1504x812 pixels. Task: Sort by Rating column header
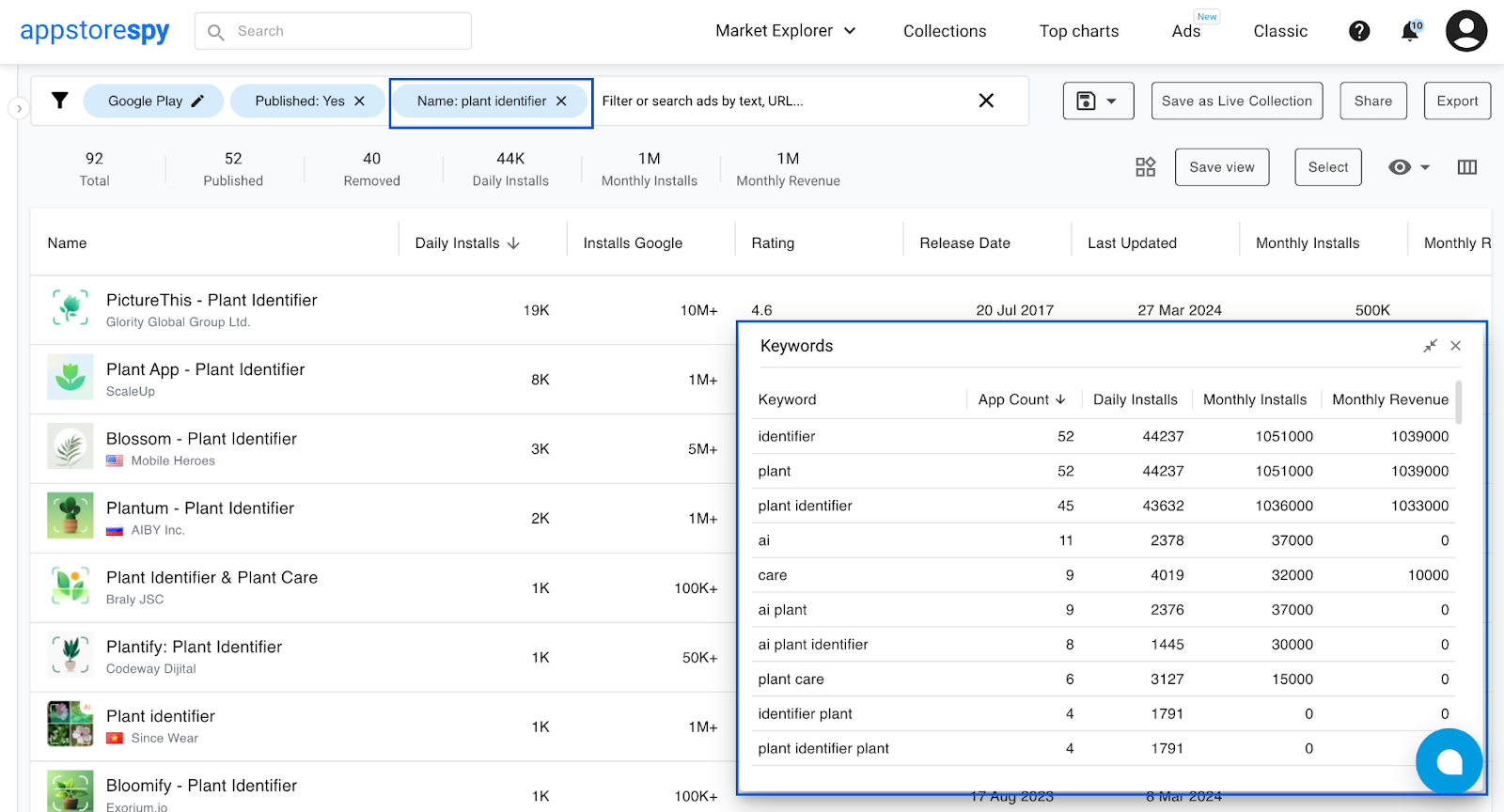coord(773,242)
